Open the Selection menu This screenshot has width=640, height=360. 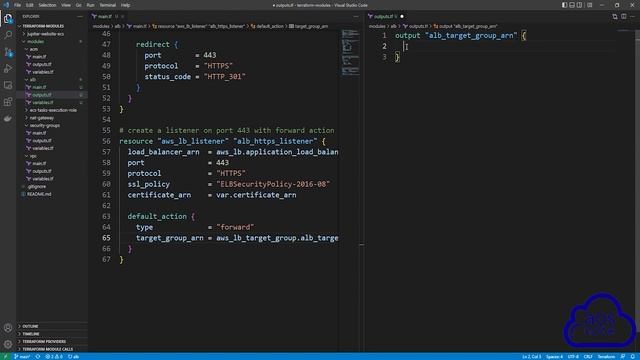(47, 5)
